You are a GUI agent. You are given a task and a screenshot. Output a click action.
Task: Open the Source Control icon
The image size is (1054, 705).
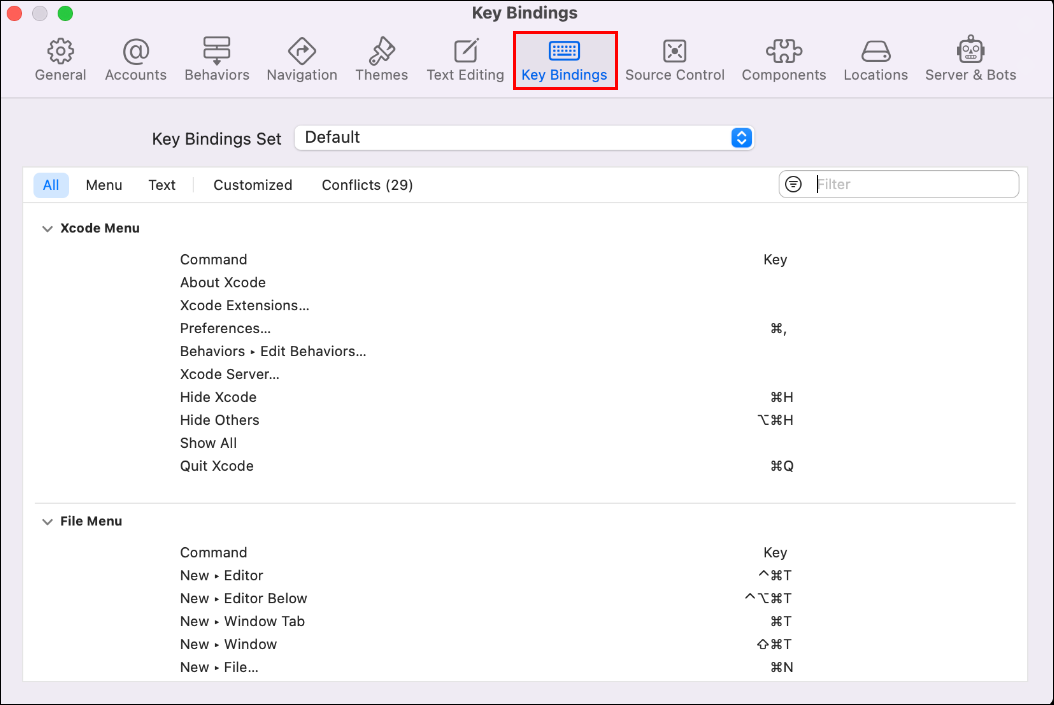point(674,51)
